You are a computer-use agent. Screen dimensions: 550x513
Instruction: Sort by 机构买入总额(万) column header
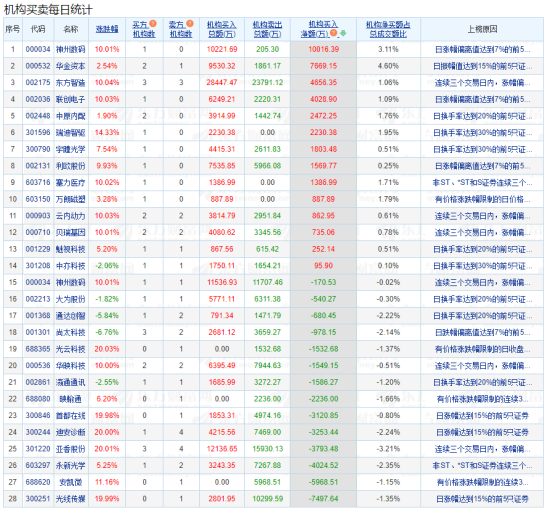click(x=222, y=29)
